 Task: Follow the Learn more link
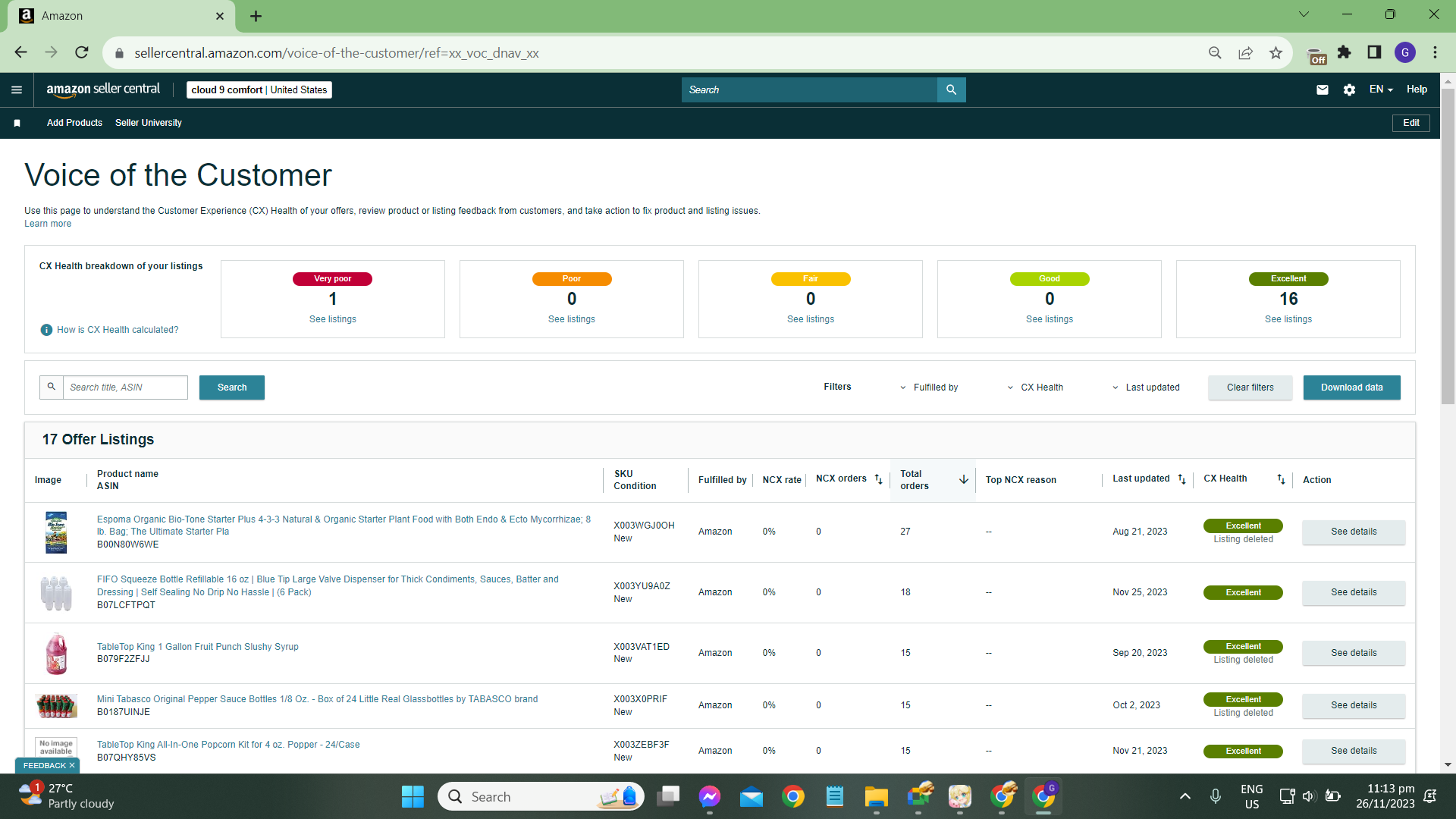pyautogui.click(x=48, y=224)
